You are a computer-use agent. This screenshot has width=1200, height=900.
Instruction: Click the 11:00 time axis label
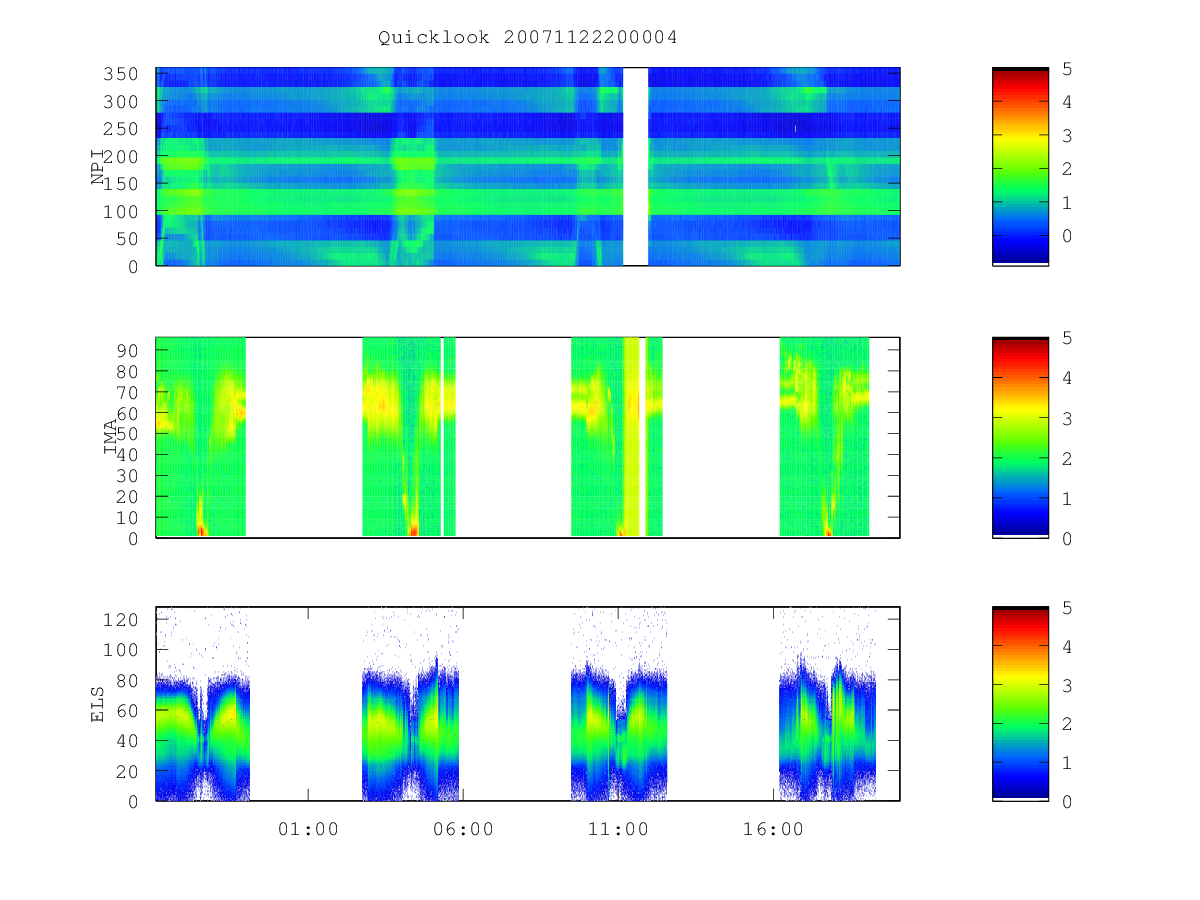click(x=618, y=829)
